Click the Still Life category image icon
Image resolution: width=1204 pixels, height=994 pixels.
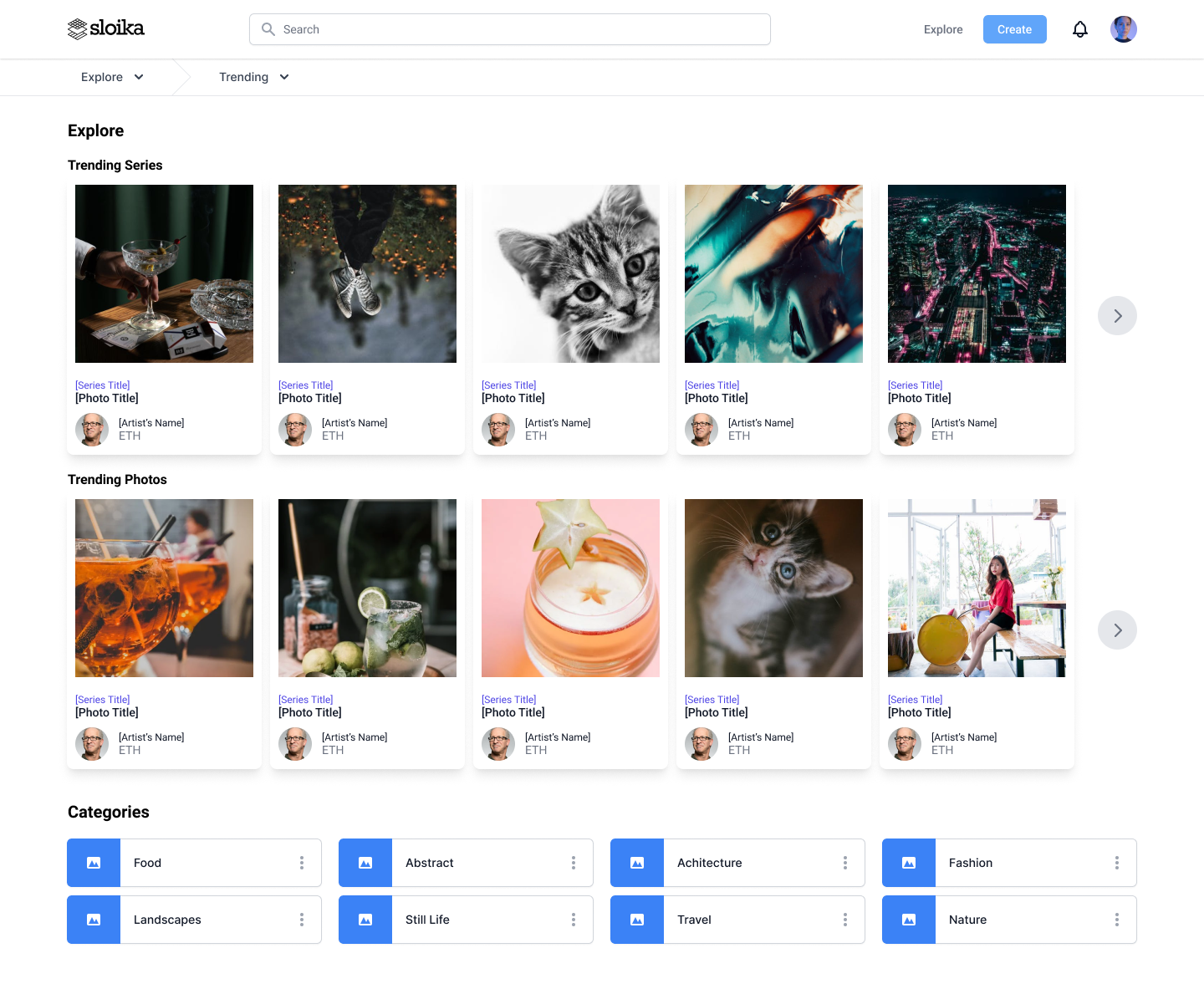[365, 920]
